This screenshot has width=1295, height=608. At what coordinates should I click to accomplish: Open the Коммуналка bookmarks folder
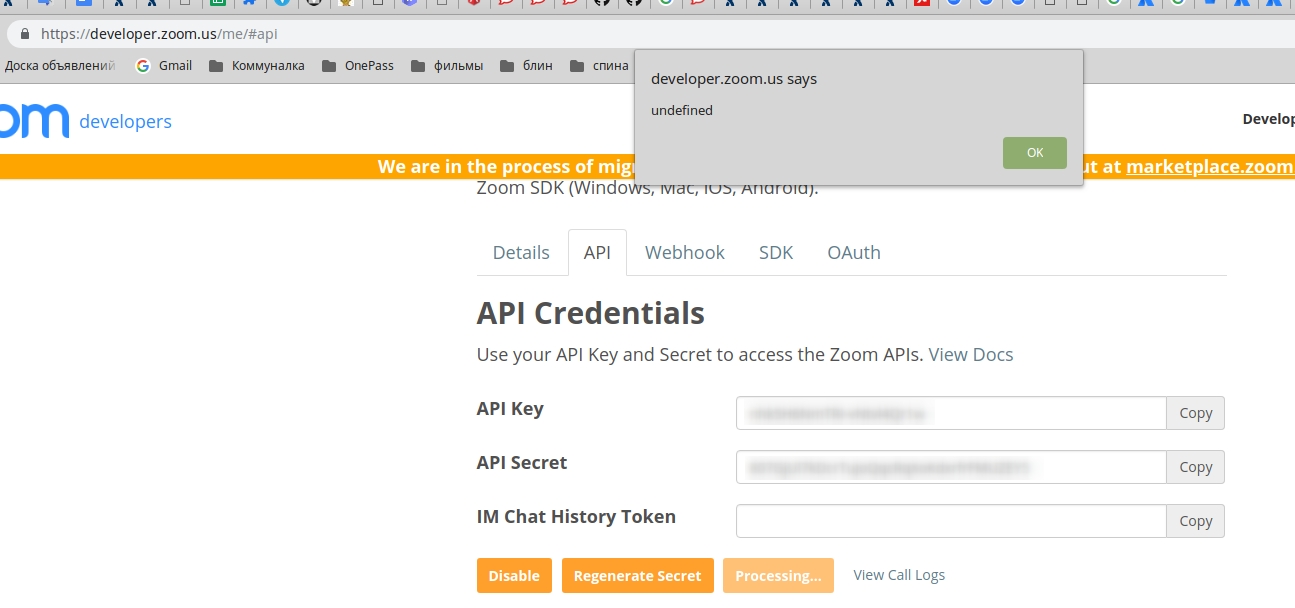[x=257, y=66]
